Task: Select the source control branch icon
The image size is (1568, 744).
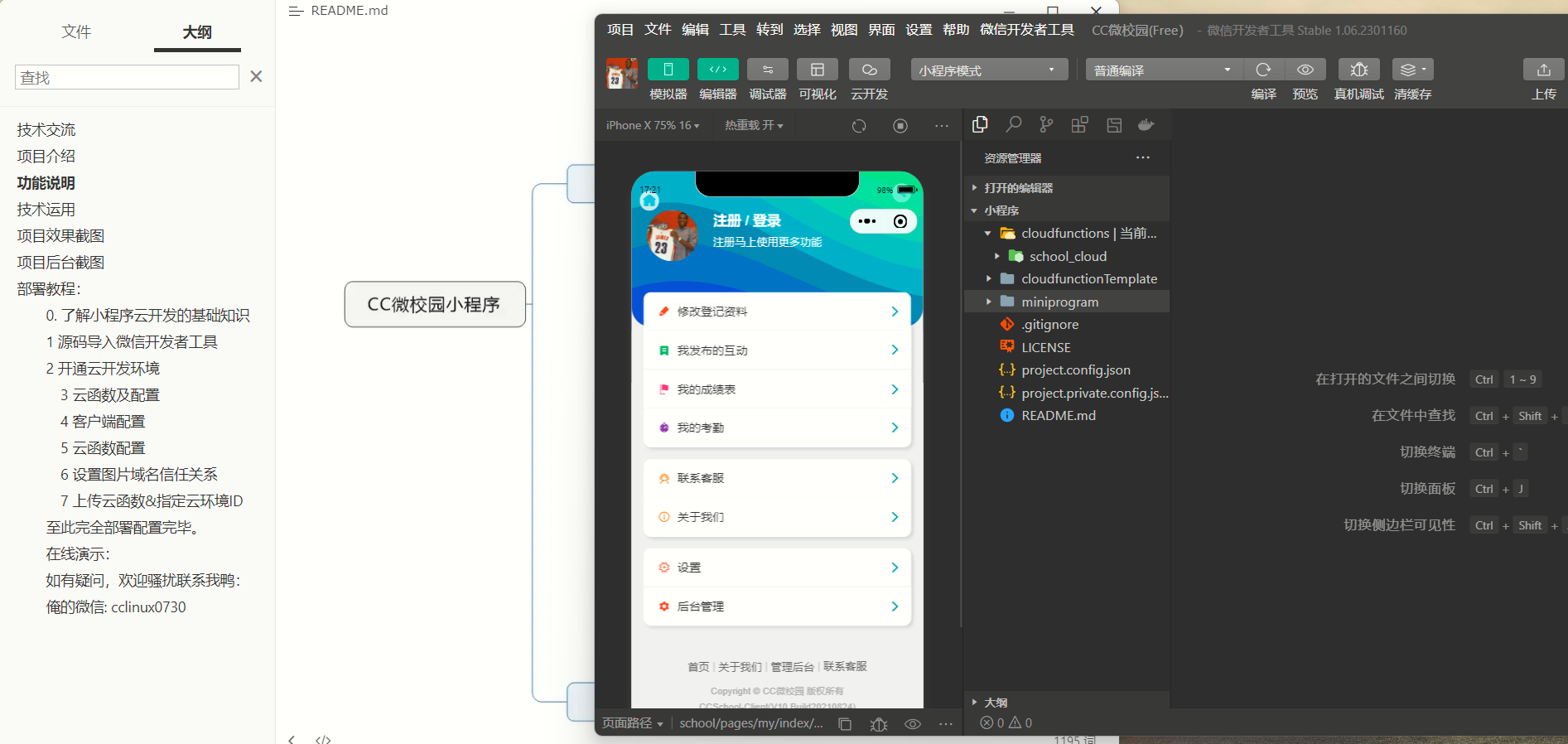Action: tap(1047, 124)
